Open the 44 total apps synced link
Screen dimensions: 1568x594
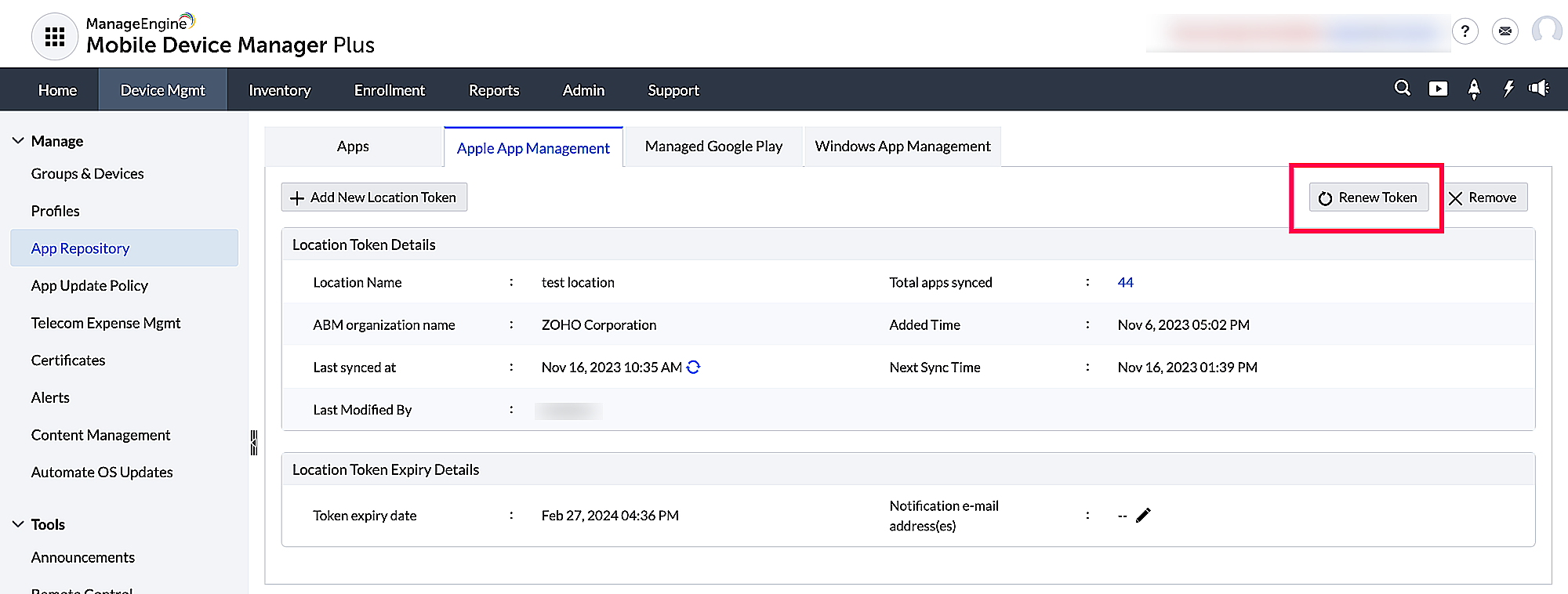click(x=1125, y=282)
